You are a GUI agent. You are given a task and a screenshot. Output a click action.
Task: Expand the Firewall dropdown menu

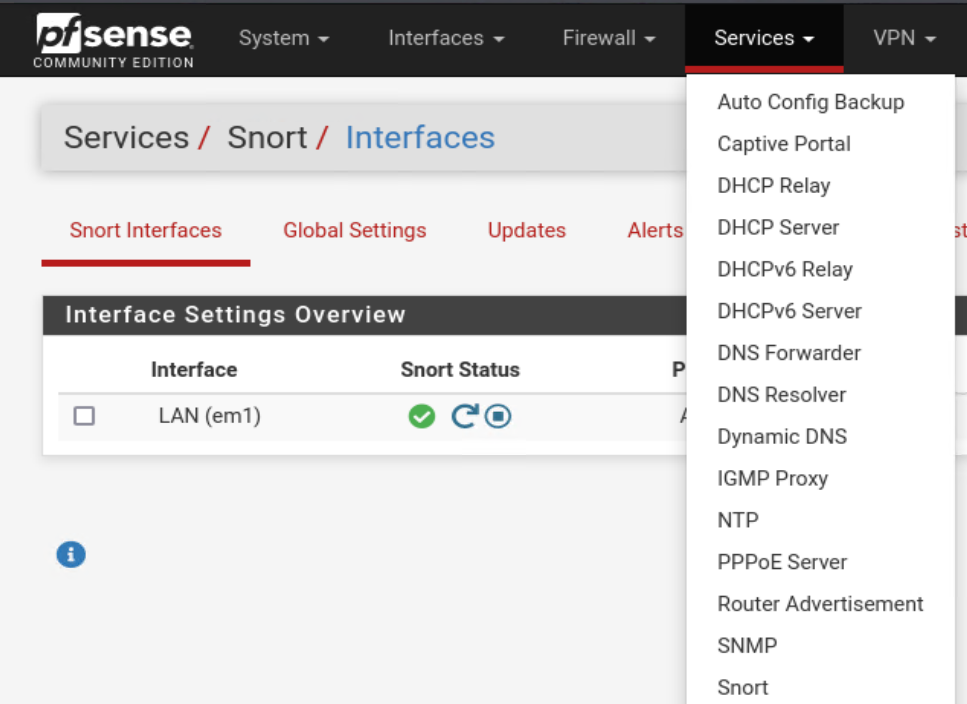609,38
